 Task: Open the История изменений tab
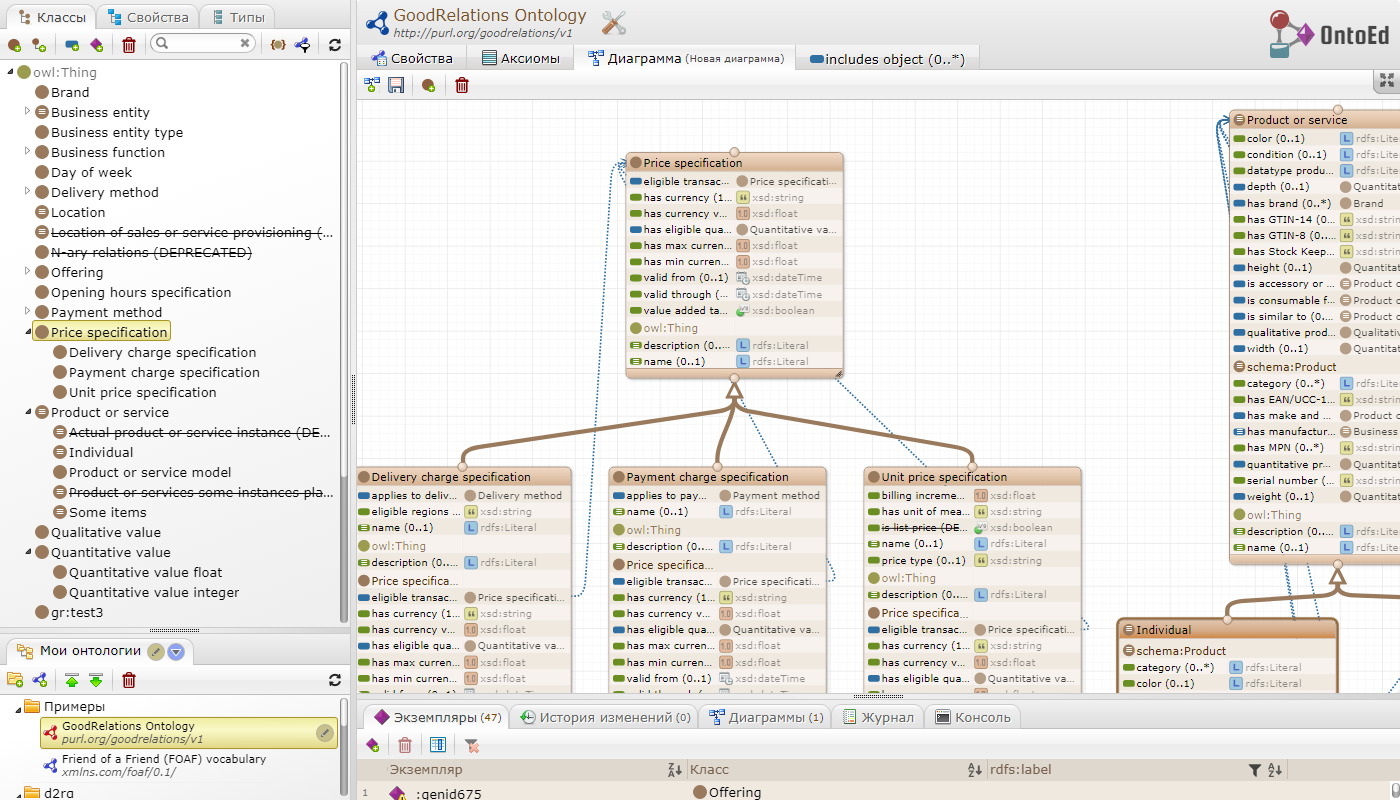tap(603, 717)
